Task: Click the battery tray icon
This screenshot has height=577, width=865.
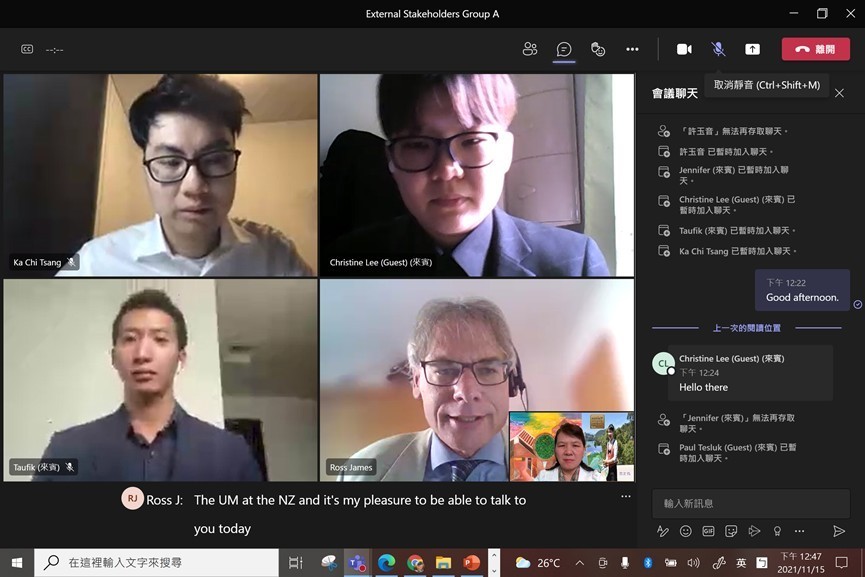Action: pos(670,563)
